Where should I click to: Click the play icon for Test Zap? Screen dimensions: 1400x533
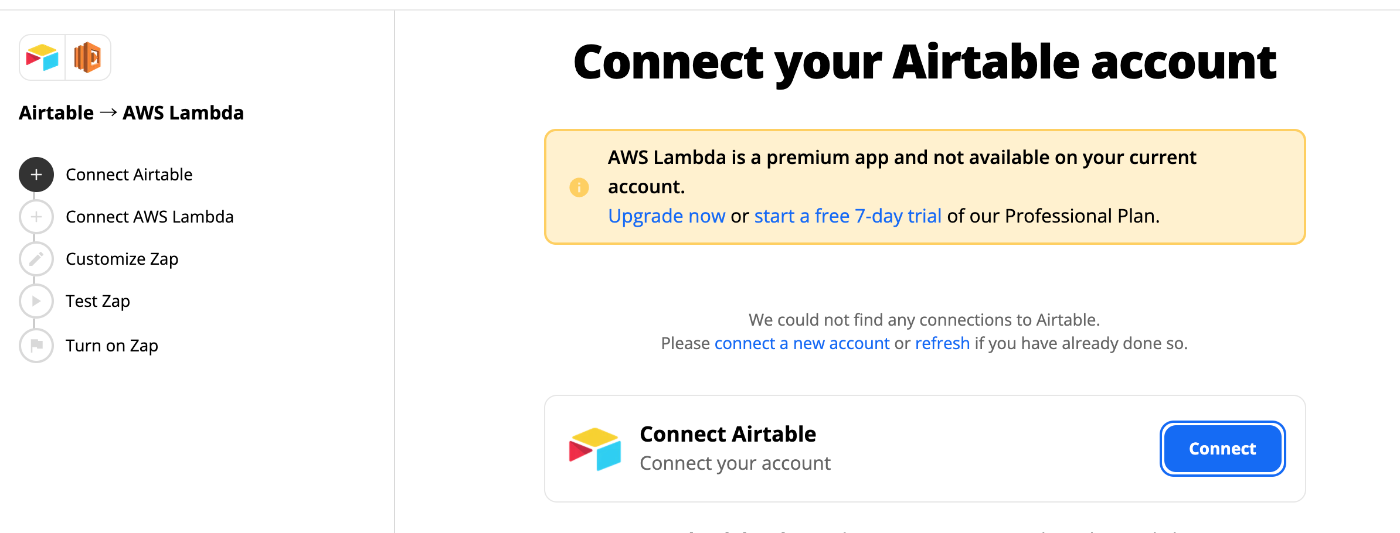(36, 301)
